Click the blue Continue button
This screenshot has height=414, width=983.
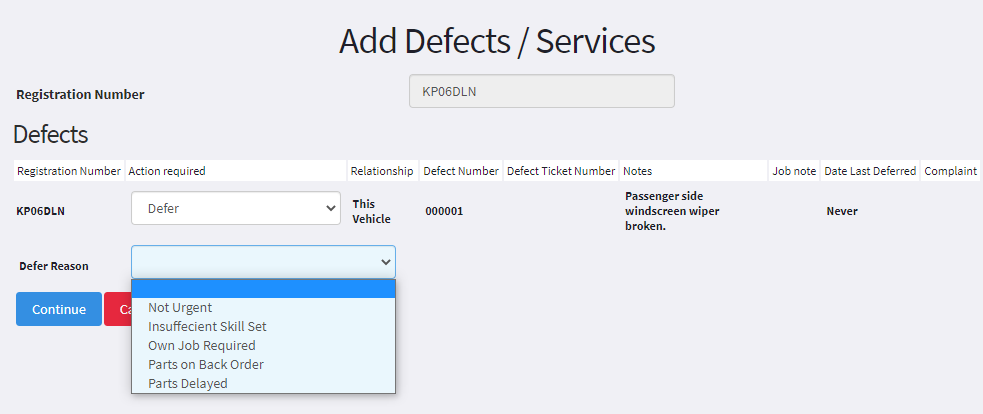59,309
